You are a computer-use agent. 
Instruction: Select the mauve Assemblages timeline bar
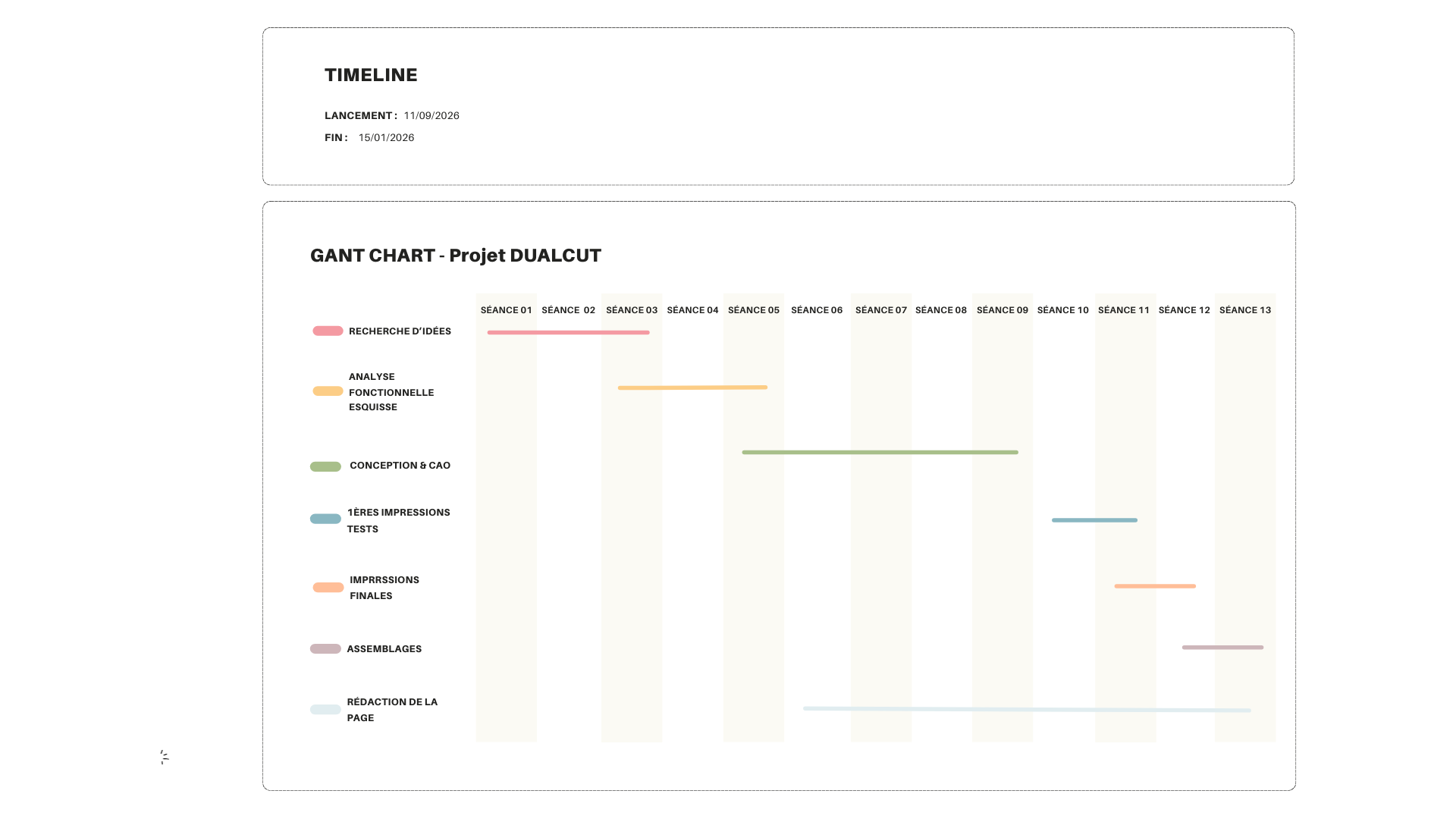click(x=1222, y=648)
